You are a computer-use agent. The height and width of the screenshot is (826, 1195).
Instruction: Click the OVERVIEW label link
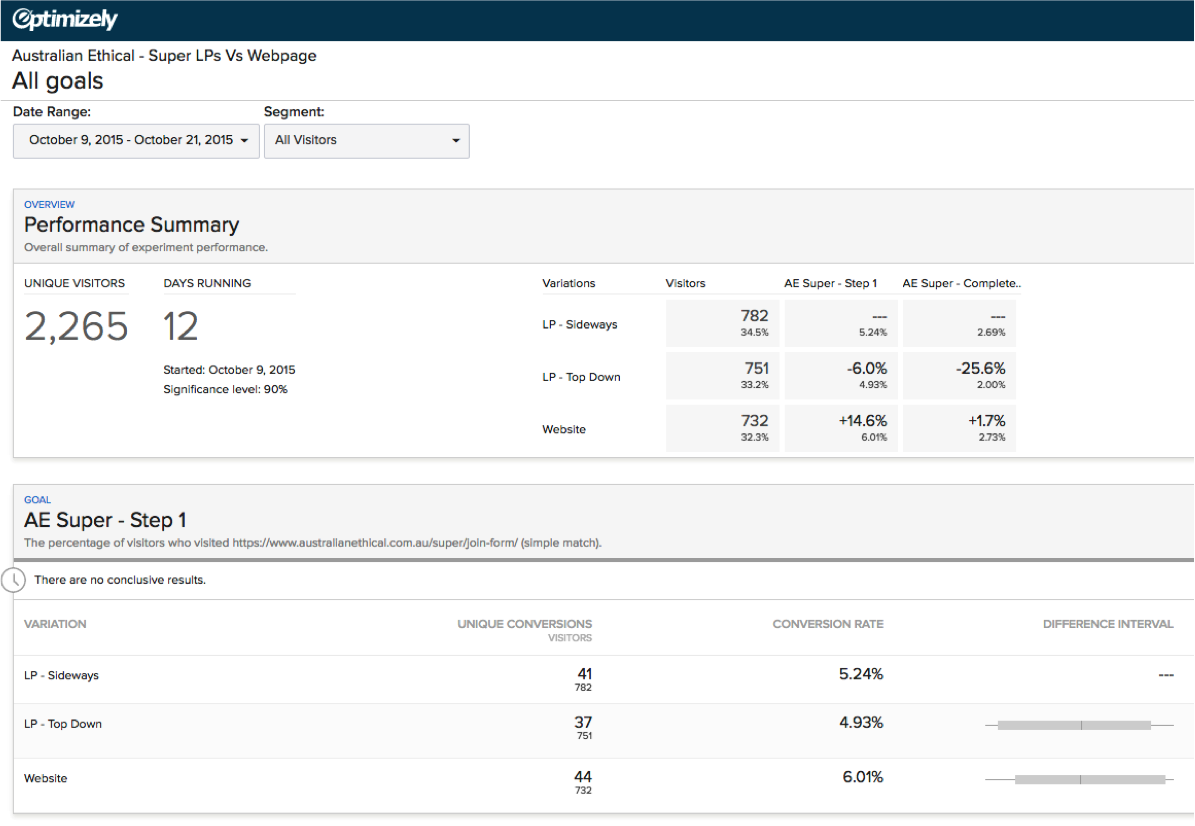(x=50, y=204)
